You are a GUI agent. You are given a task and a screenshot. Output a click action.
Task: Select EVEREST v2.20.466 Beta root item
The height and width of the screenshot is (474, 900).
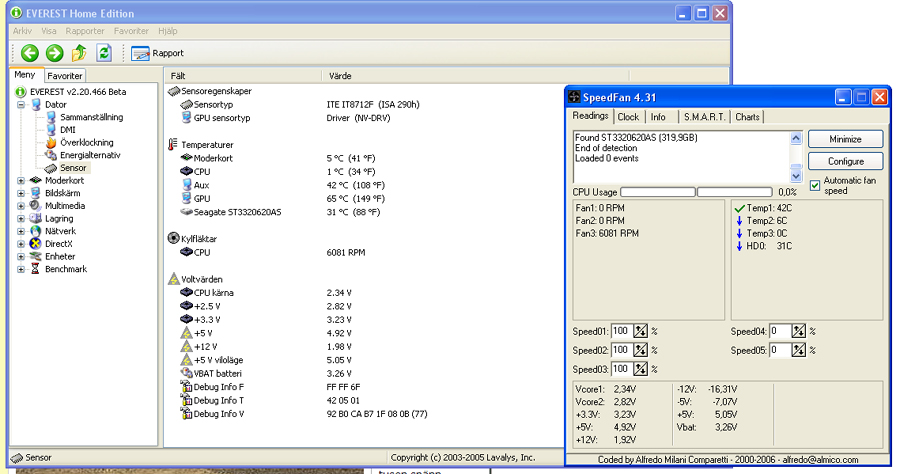(78, 92)
